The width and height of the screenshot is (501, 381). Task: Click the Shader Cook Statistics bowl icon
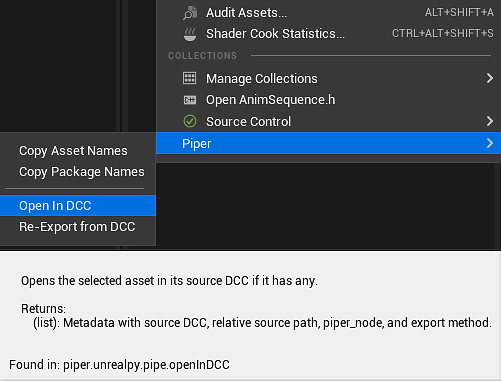point(190,34)
